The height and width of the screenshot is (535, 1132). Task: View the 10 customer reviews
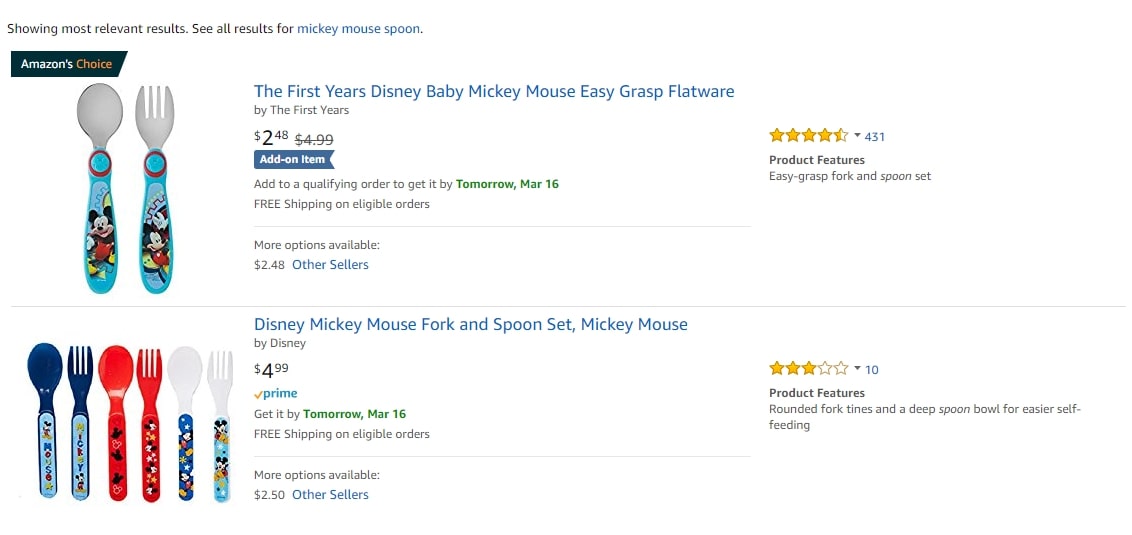[x=872, y=370]
